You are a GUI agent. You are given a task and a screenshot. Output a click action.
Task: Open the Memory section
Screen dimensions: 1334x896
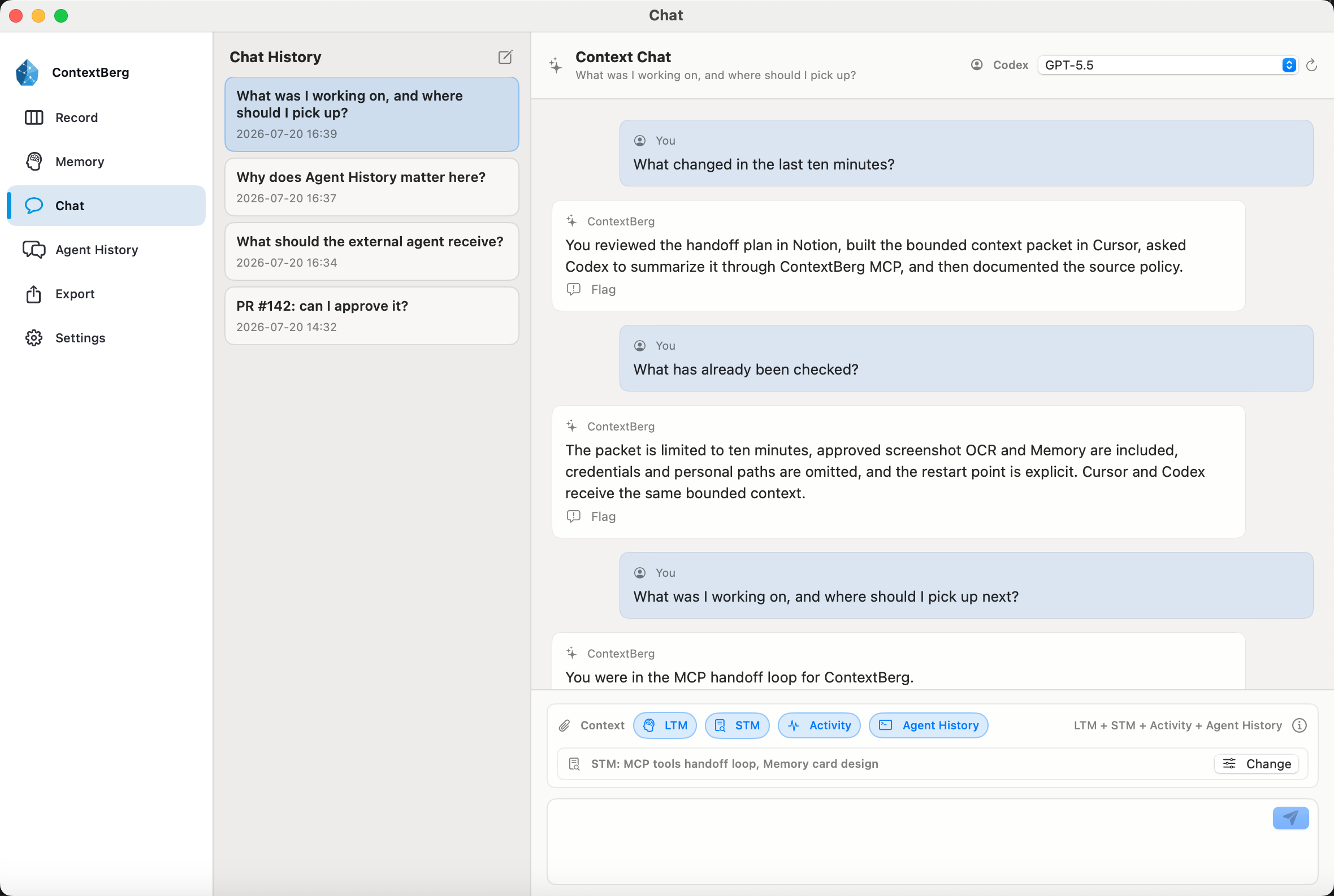point(106,162)
